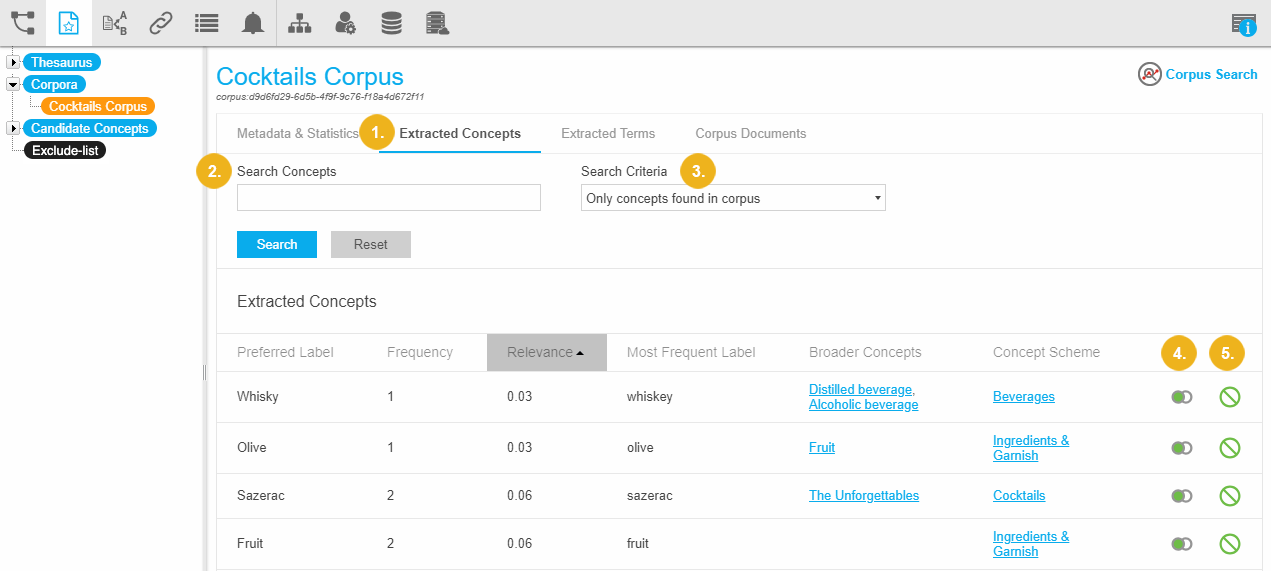Toggle the switch in the Fruit row

click(x=1182, y=544)
